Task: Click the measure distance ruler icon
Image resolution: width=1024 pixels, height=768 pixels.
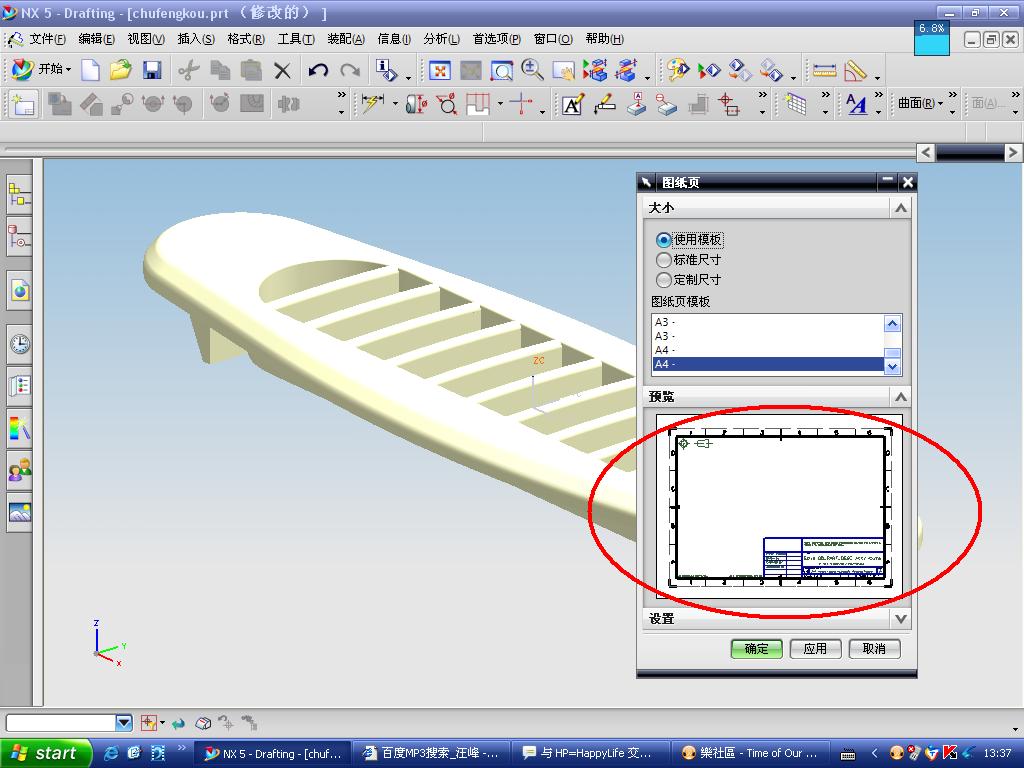Action: click(824, 70)
